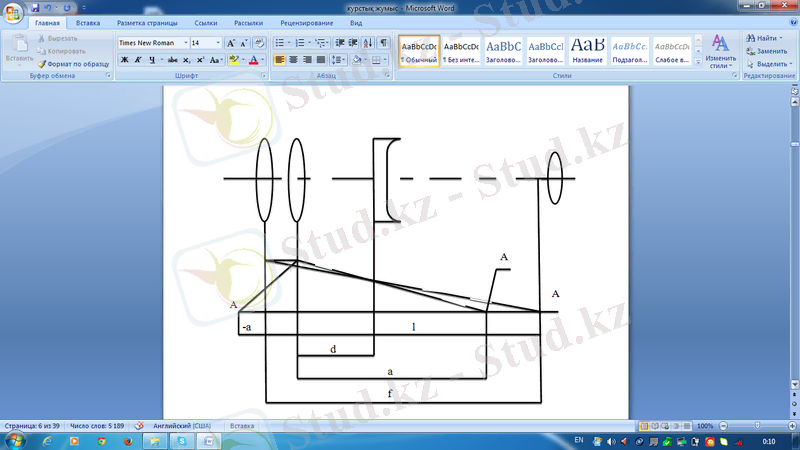800x450 pixels.
Task: Toggle underline Ч formatting
Action: tap(152, 60)
